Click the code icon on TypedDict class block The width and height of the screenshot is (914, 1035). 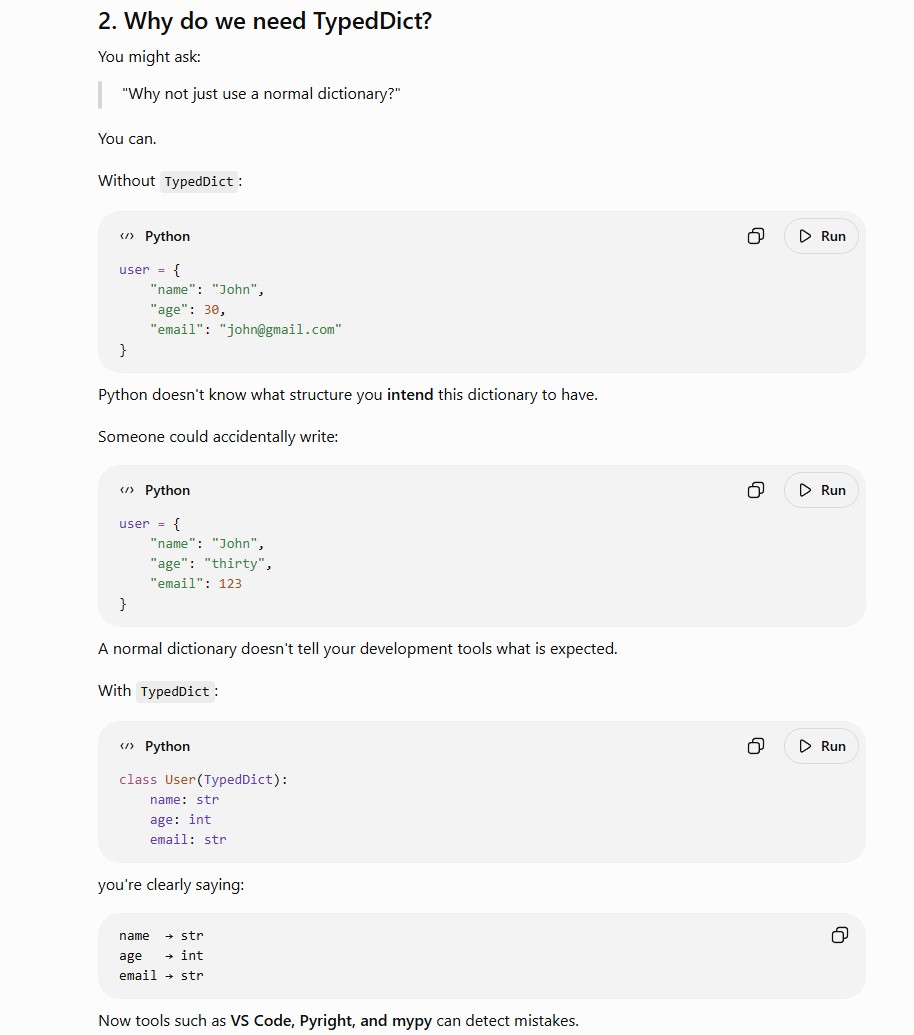coord(127,747)
